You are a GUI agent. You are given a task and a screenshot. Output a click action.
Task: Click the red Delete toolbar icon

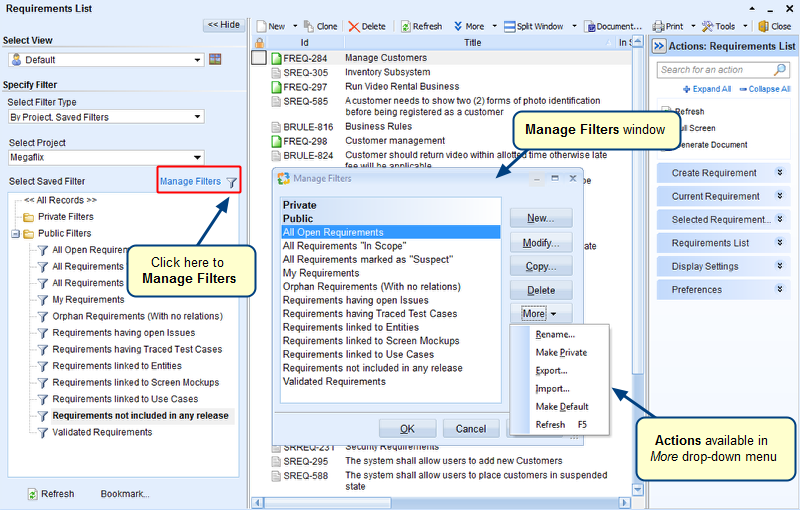354,26
